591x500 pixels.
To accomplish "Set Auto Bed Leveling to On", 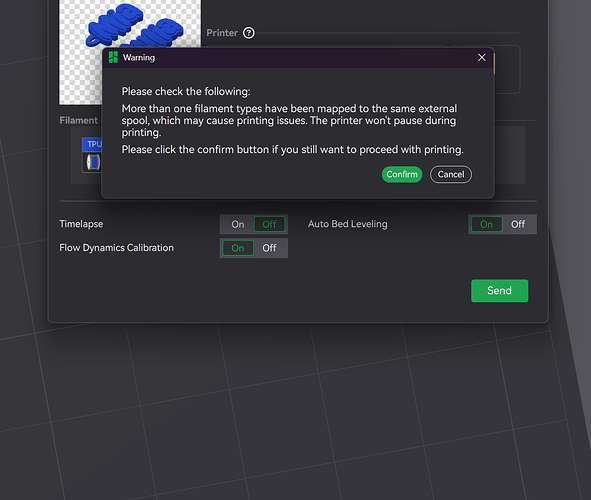I will pyautogui.click(x=487, y=224).
